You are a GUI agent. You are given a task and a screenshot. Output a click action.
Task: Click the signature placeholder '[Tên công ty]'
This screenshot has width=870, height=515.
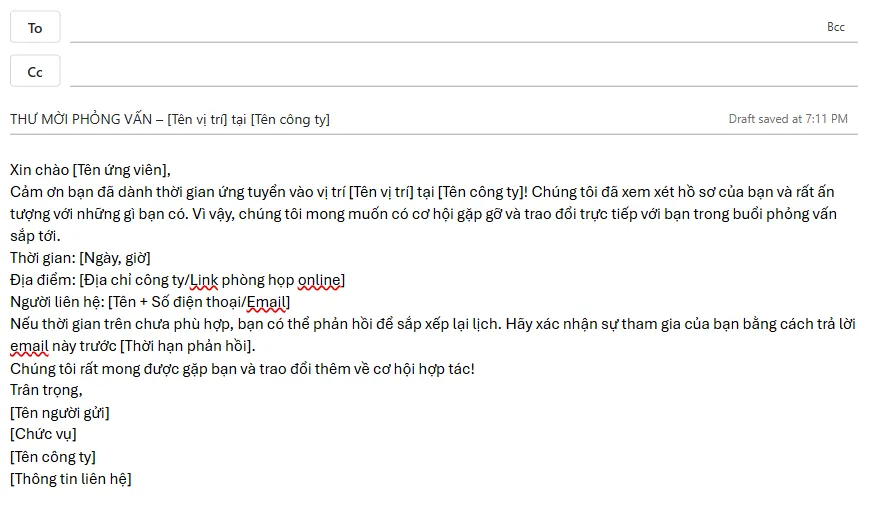click(x=53, y=457)
